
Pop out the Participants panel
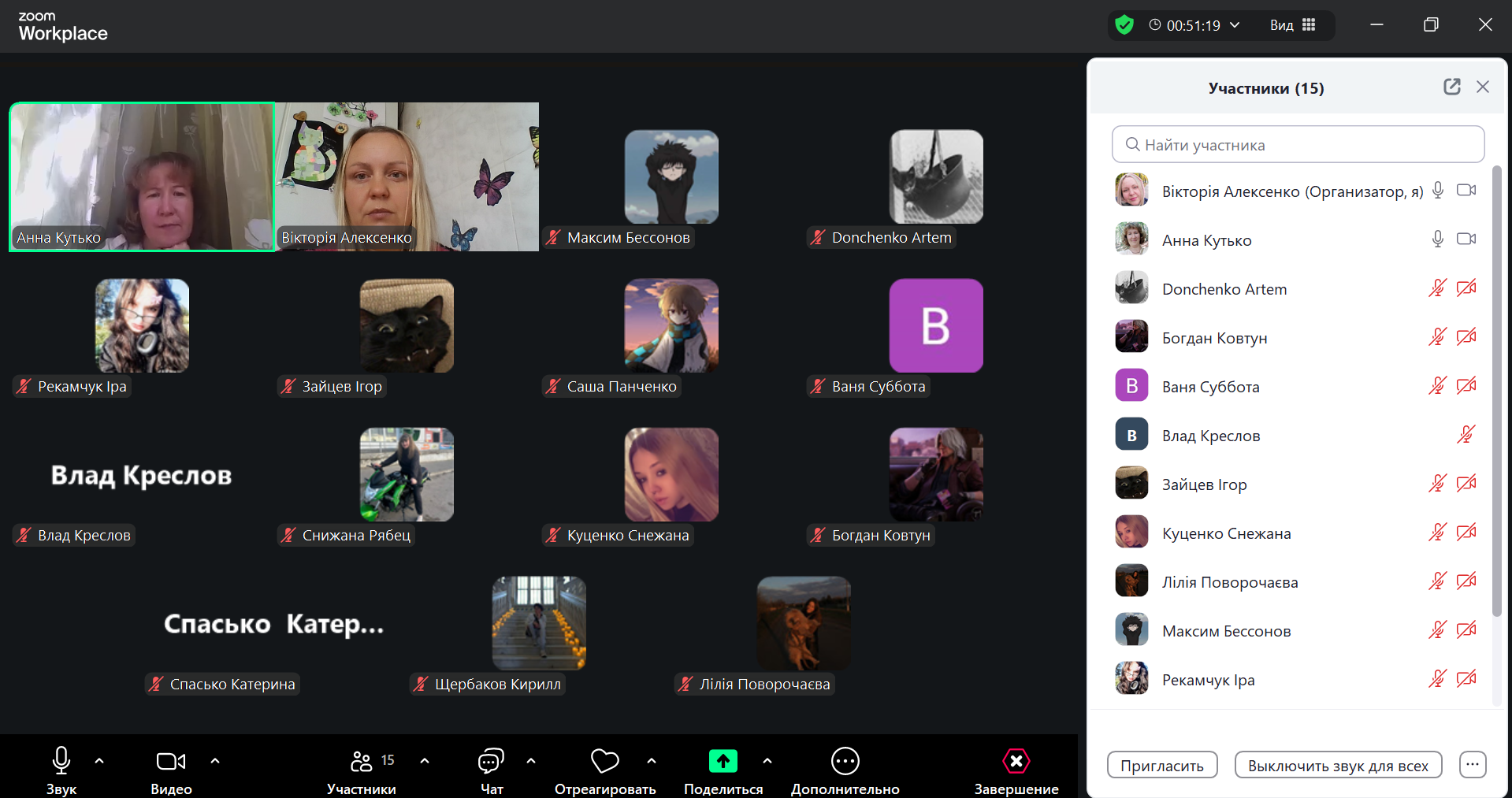click(1451, 87)
